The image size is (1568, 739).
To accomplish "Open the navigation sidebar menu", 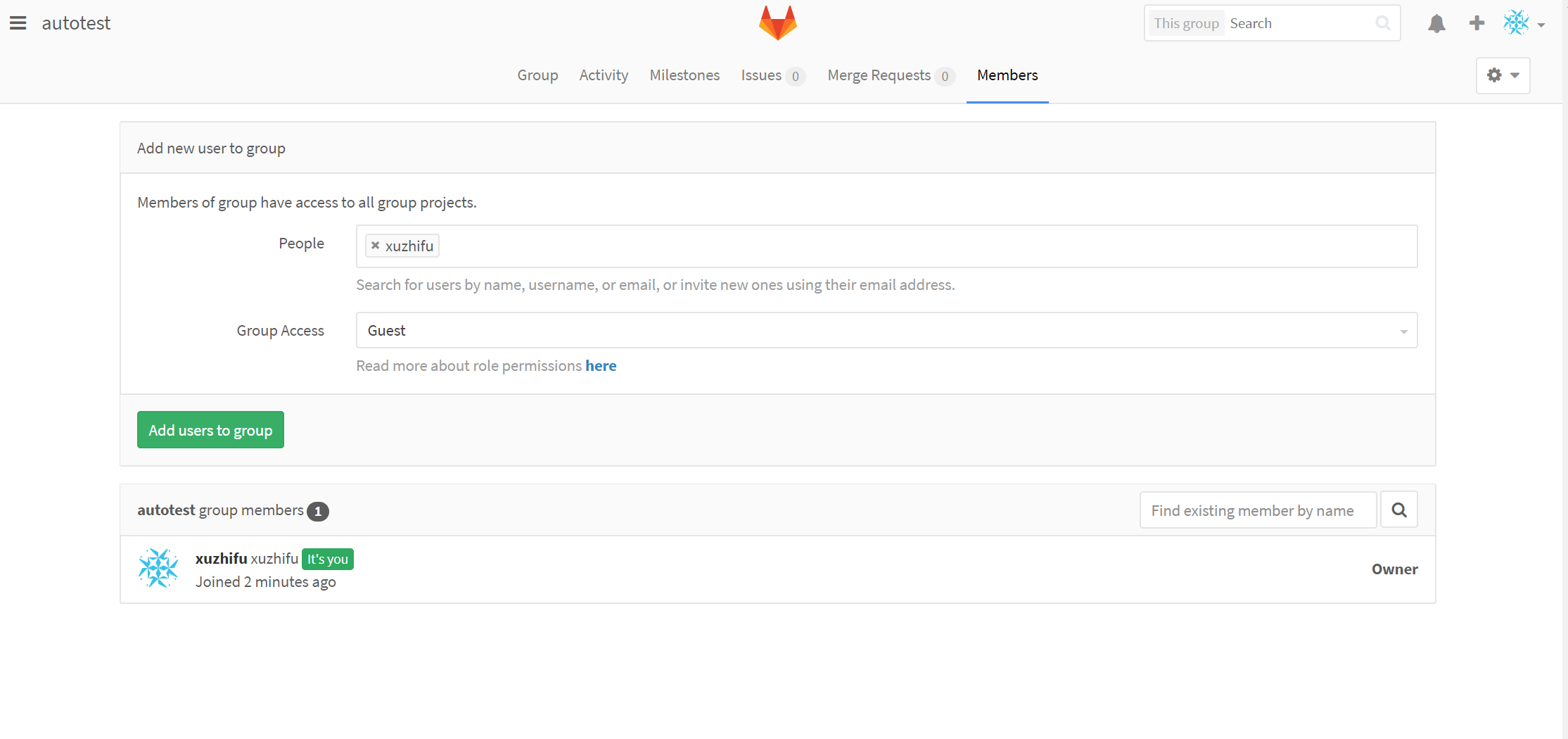I will coord(18,22).
